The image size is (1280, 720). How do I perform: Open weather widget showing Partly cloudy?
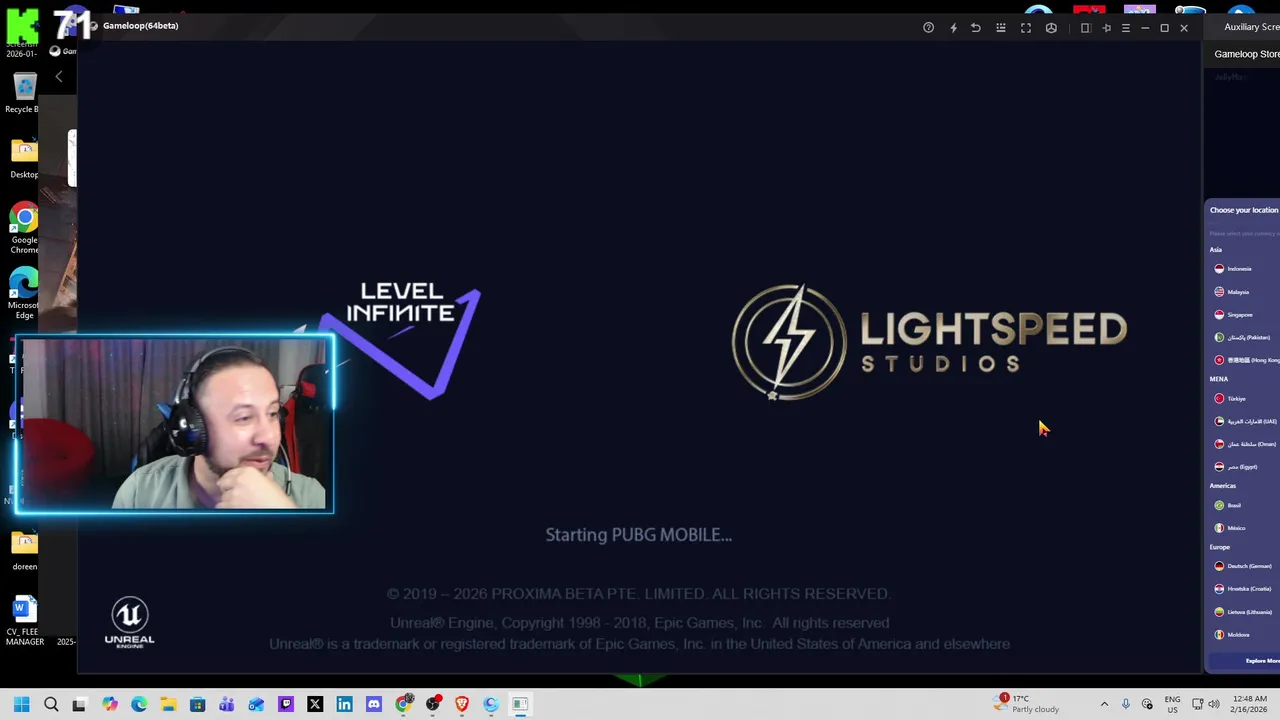point(1026,704)
